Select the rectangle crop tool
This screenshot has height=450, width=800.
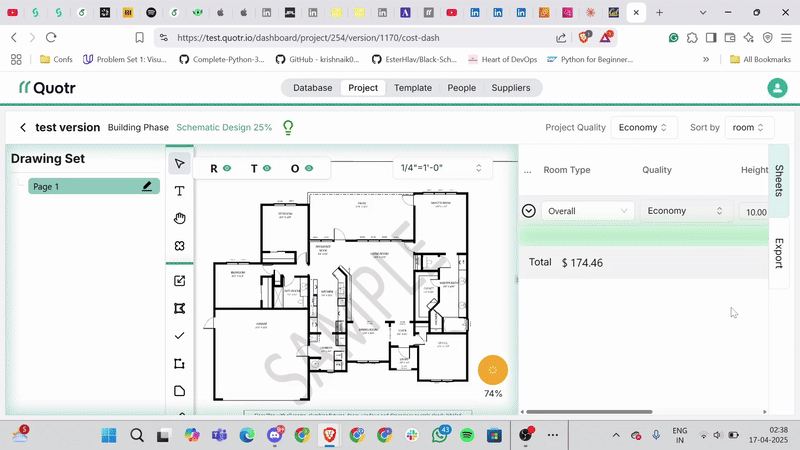click(x=179, y=363)
